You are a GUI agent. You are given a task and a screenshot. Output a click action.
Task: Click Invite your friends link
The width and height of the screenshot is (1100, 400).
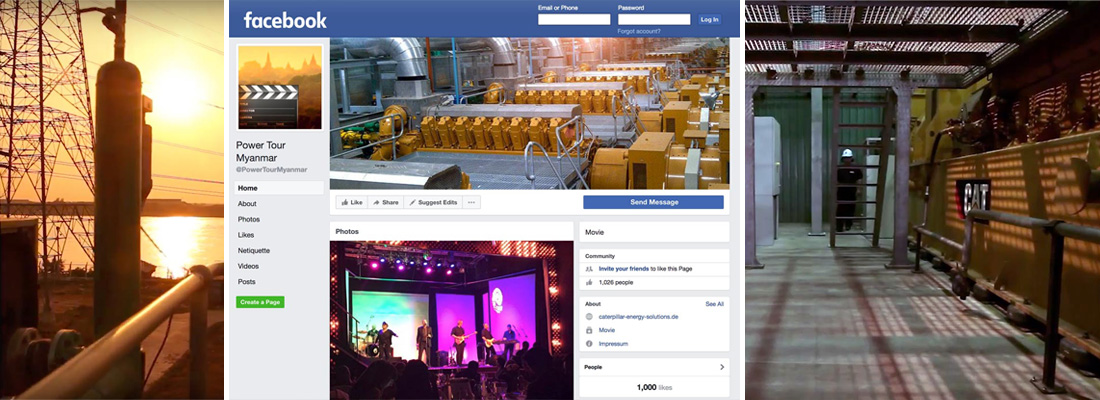tap(623, 269)
